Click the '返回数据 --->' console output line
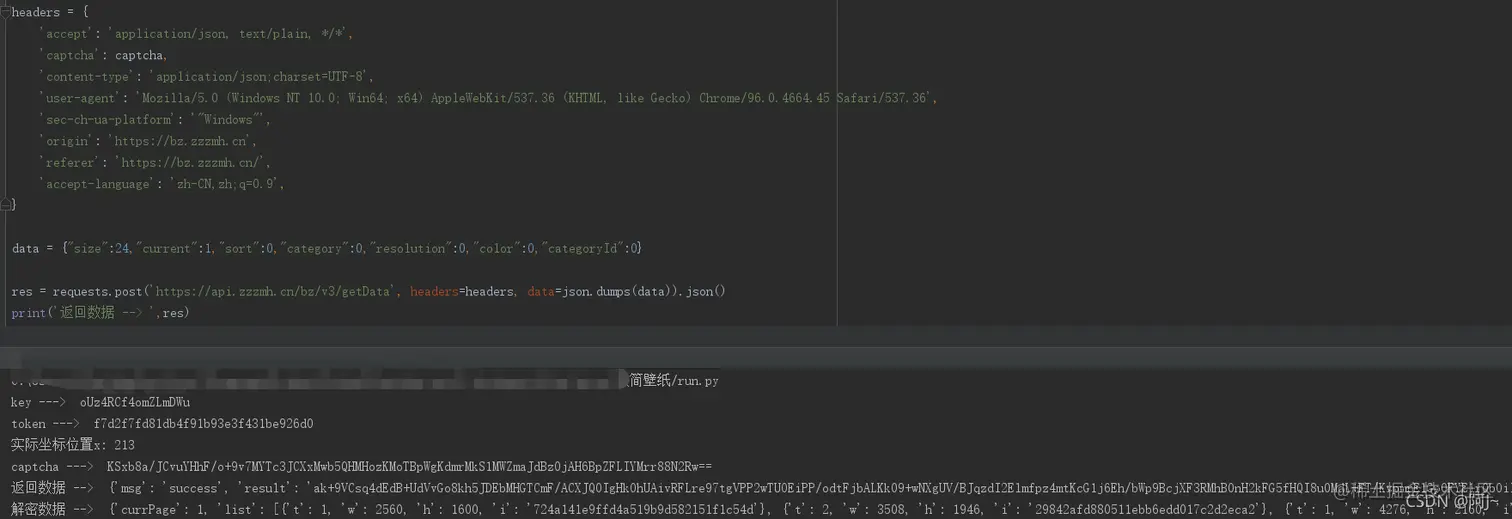This screenshot has height=519, width=1512. coord(761,488)
